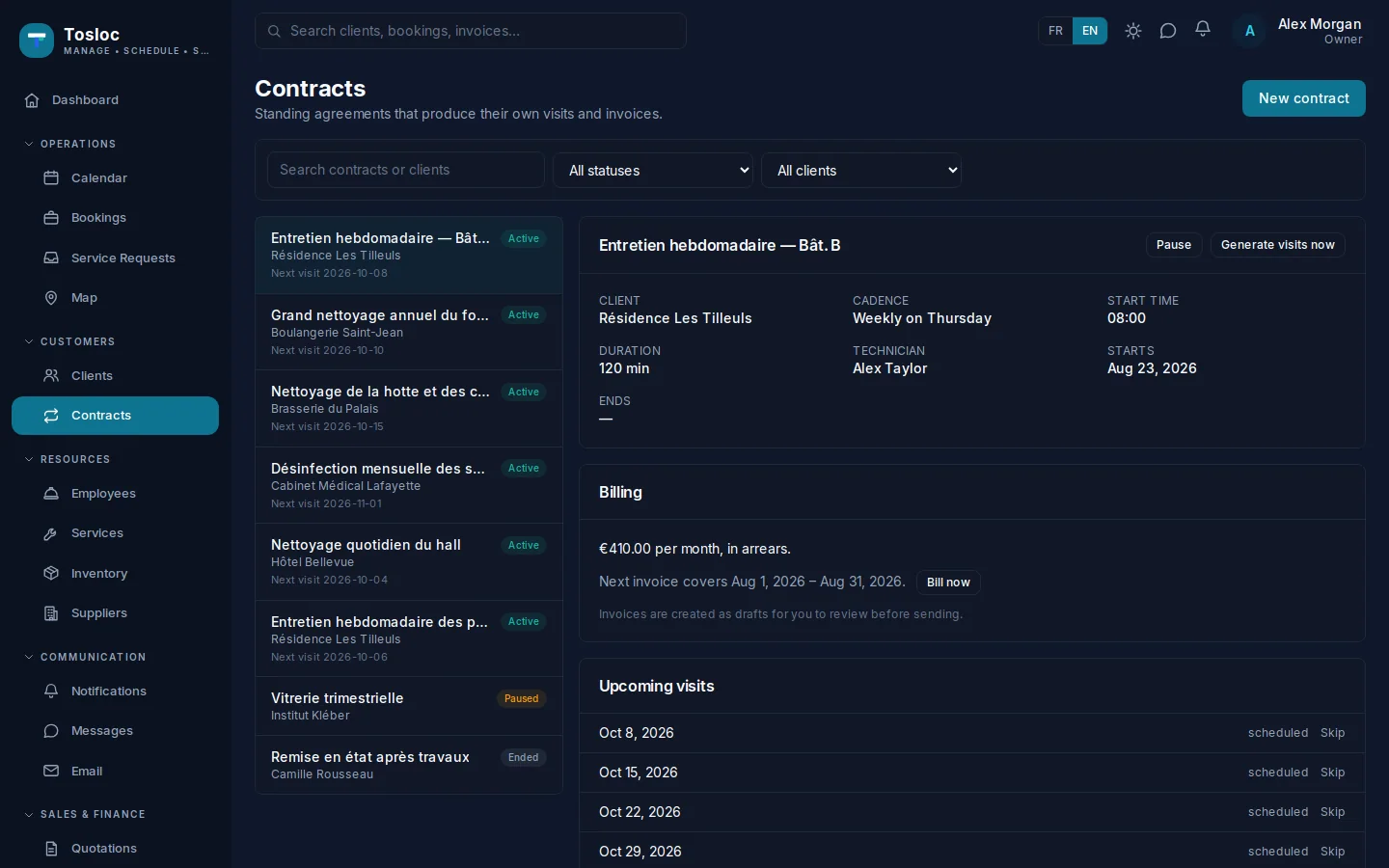The height and width of the screenshot is (868, 1389).
Task: Click the Map pin icon
Action: click(51, 298)
